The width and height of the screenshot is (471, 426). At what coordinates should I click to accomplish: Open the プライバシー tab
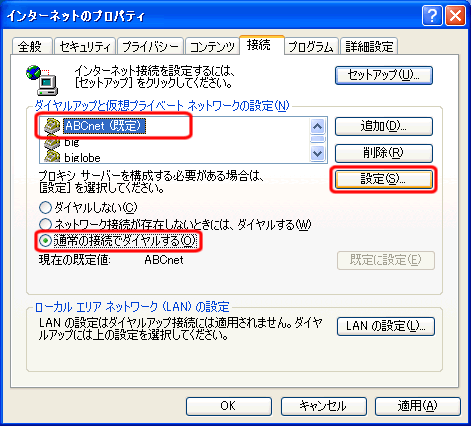coord(150,46)
